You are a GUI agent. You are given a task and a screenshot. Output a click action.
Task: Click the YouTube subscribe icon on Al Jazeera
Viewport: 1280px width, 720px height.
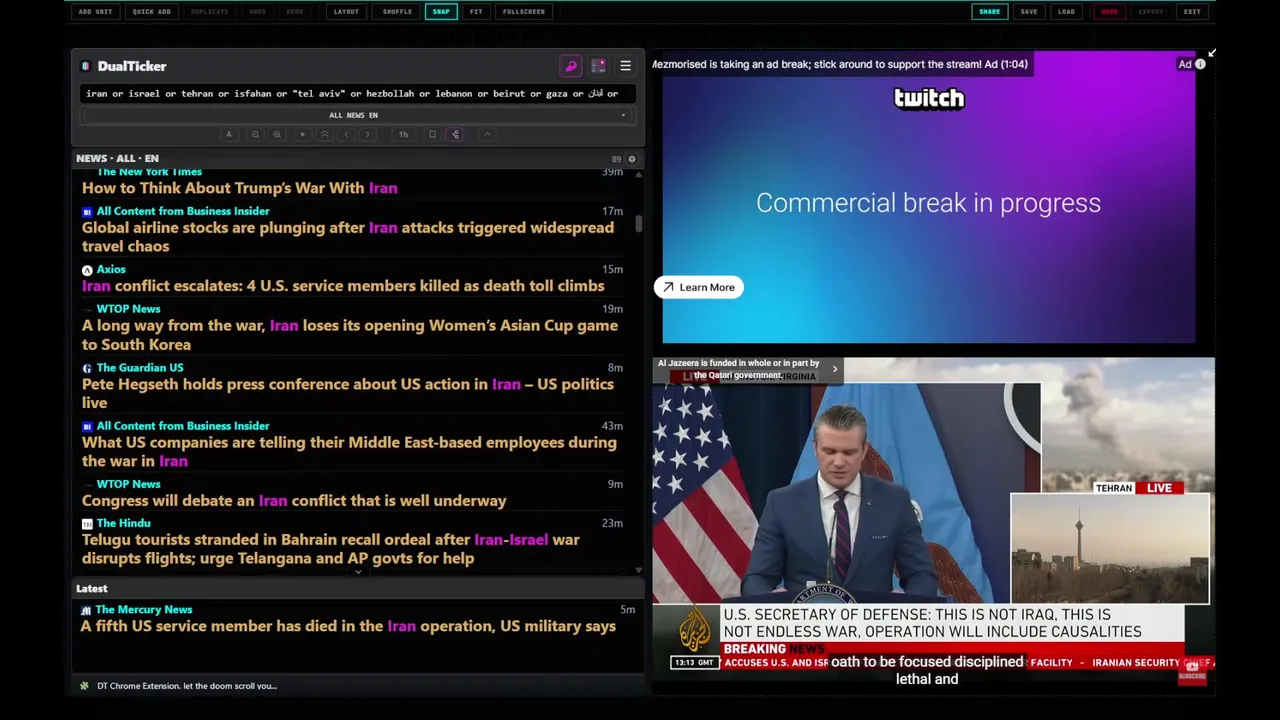coord(1192,671)
